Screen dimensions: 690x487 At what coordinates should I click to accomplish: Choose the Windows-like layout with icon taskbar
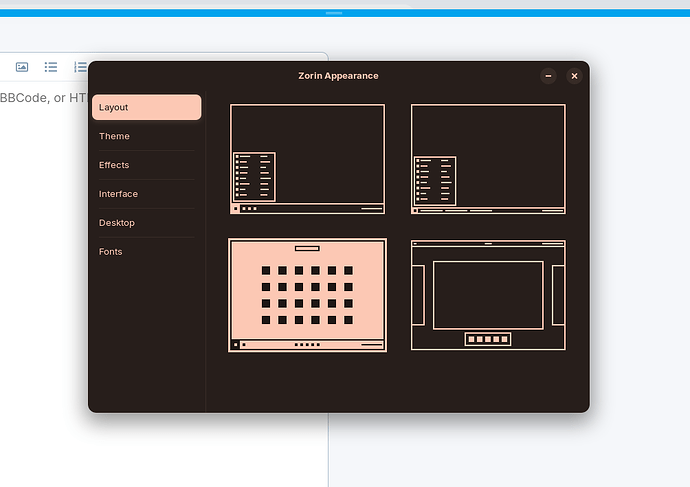click(x=307, y=159)
